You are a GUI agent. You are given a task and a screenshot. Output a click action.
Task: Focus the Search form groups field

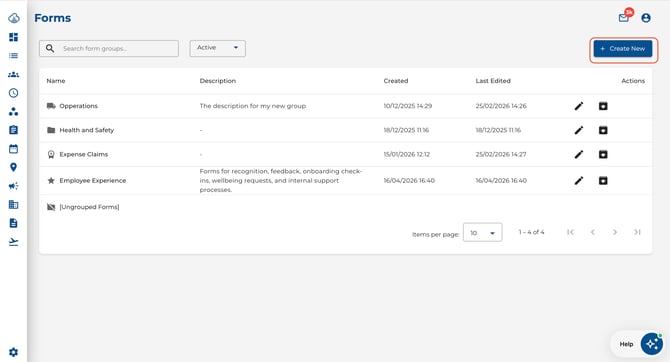coord(109,48)
